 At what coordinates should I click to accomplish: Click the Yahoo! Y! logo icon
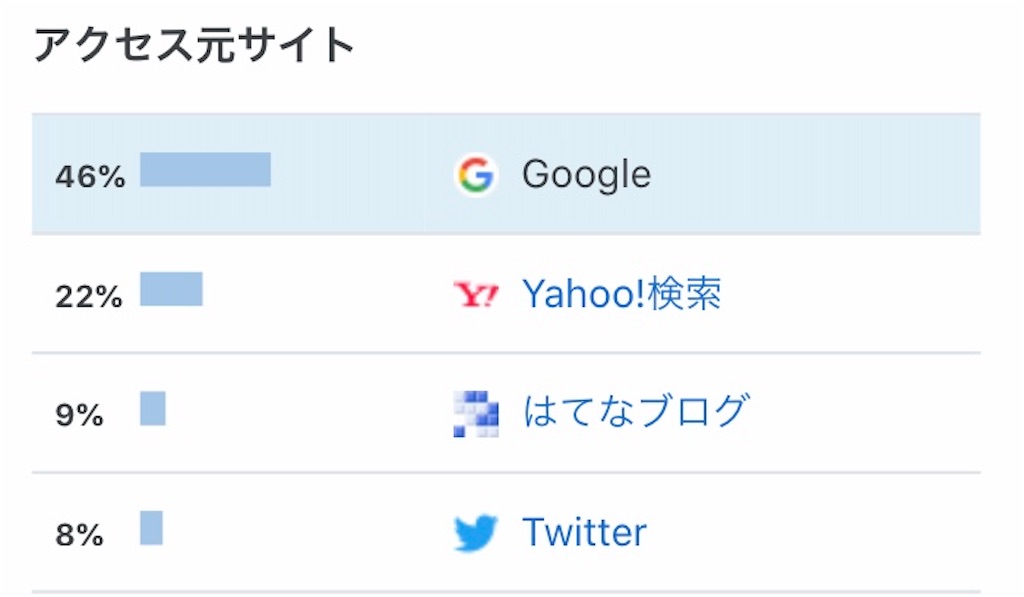(475, 295)
